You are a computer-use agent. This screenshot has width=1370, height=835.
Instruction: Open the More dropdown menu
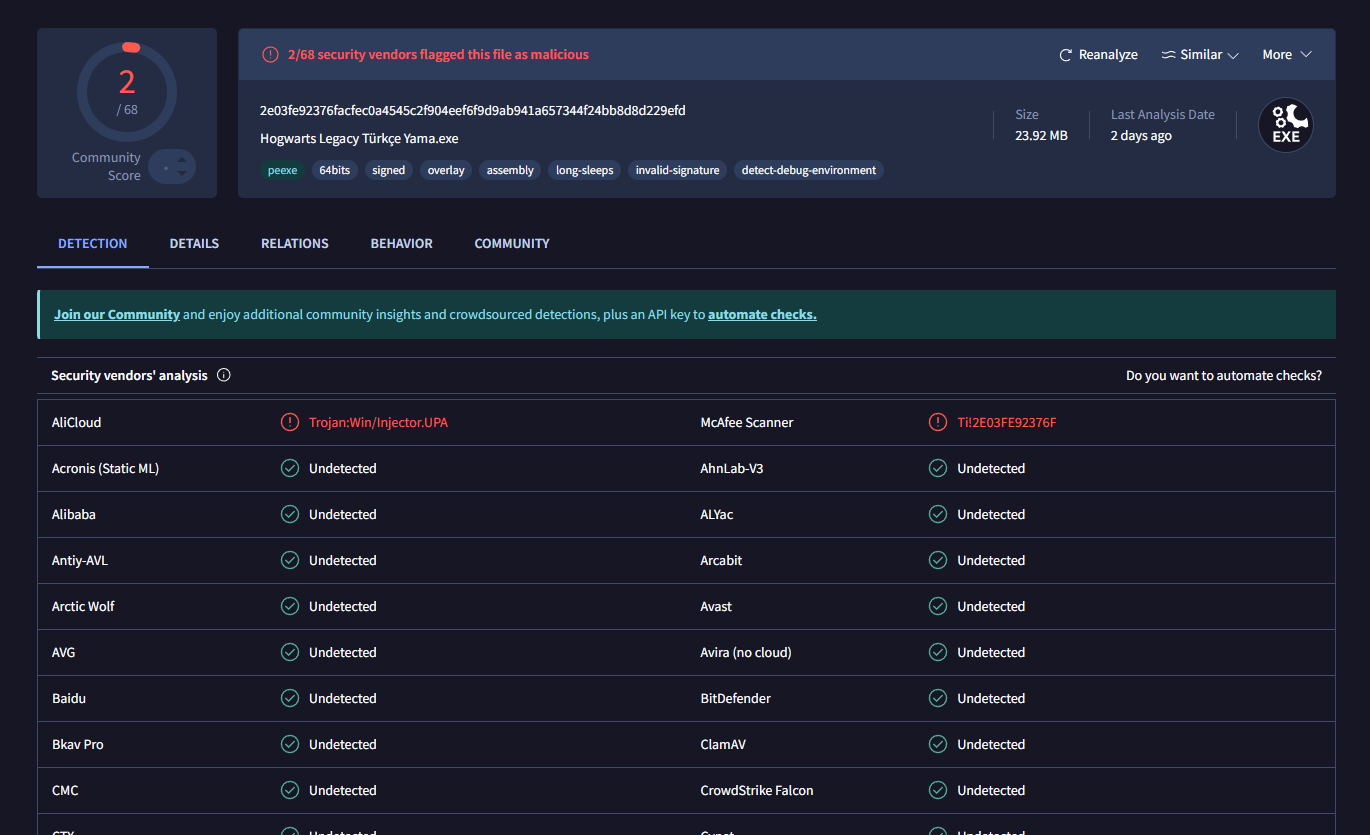coord(1287,55)
